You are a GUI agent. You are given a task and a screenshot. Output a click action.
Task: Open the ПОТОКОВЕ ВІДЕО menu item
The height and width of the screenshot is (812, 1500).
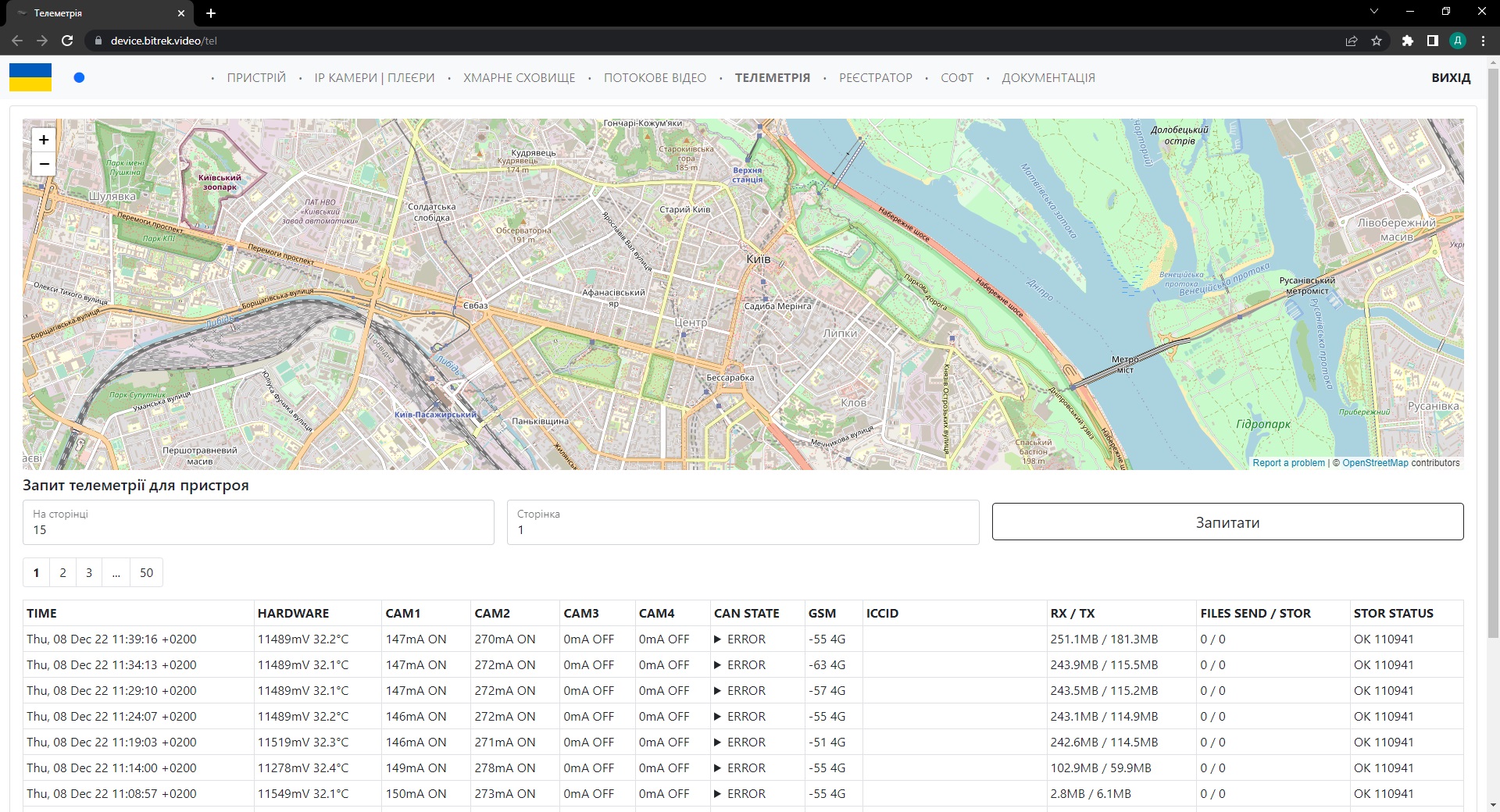pos(655,78)
